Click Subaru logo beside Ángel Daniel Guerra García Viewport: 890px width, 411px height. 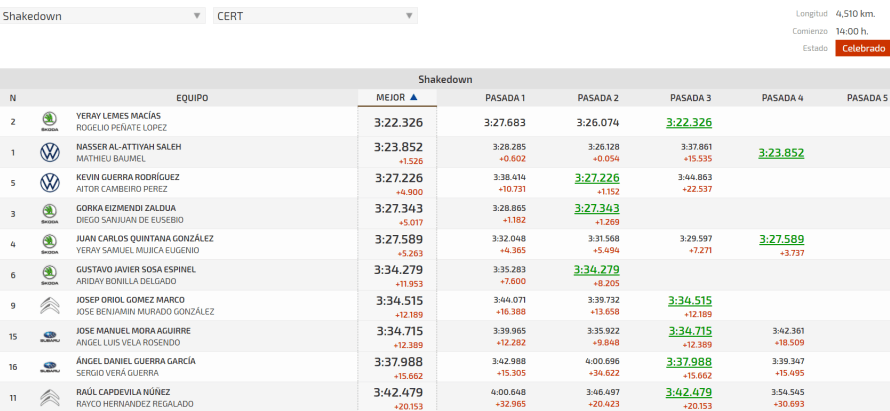[x=49, y=367]
